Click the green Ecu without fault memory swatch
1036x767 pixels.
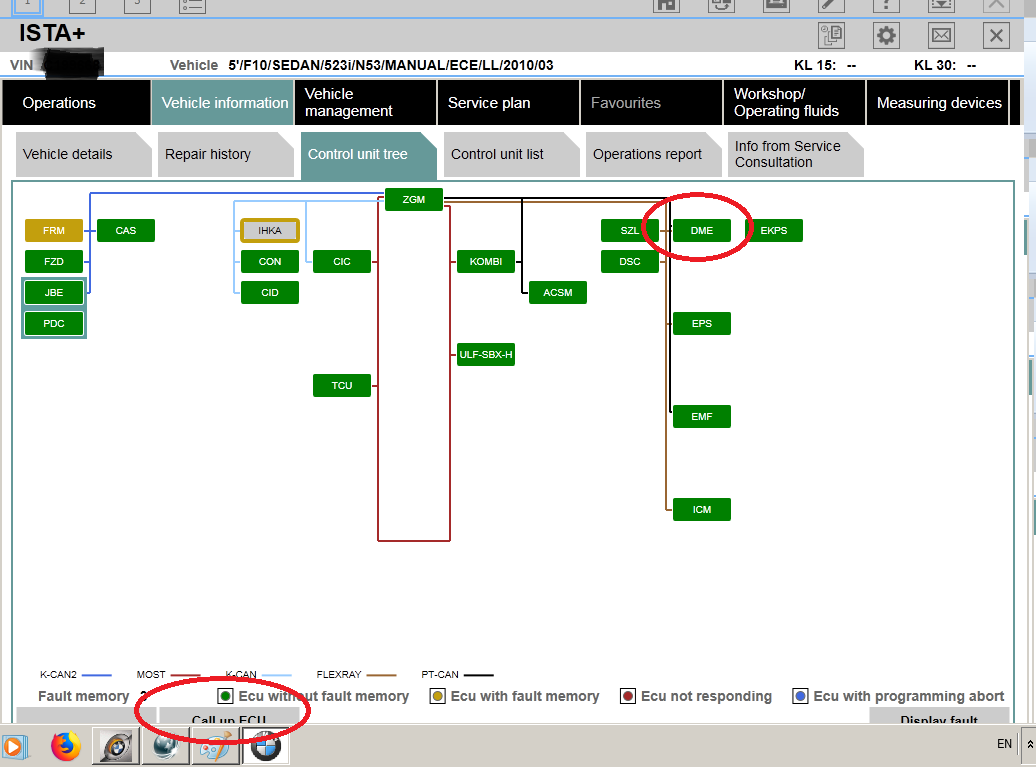point(226,696)
